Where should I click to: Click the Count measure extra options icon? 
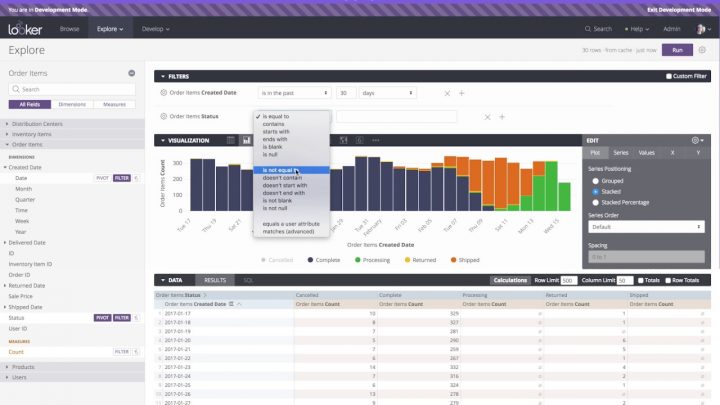136,352
